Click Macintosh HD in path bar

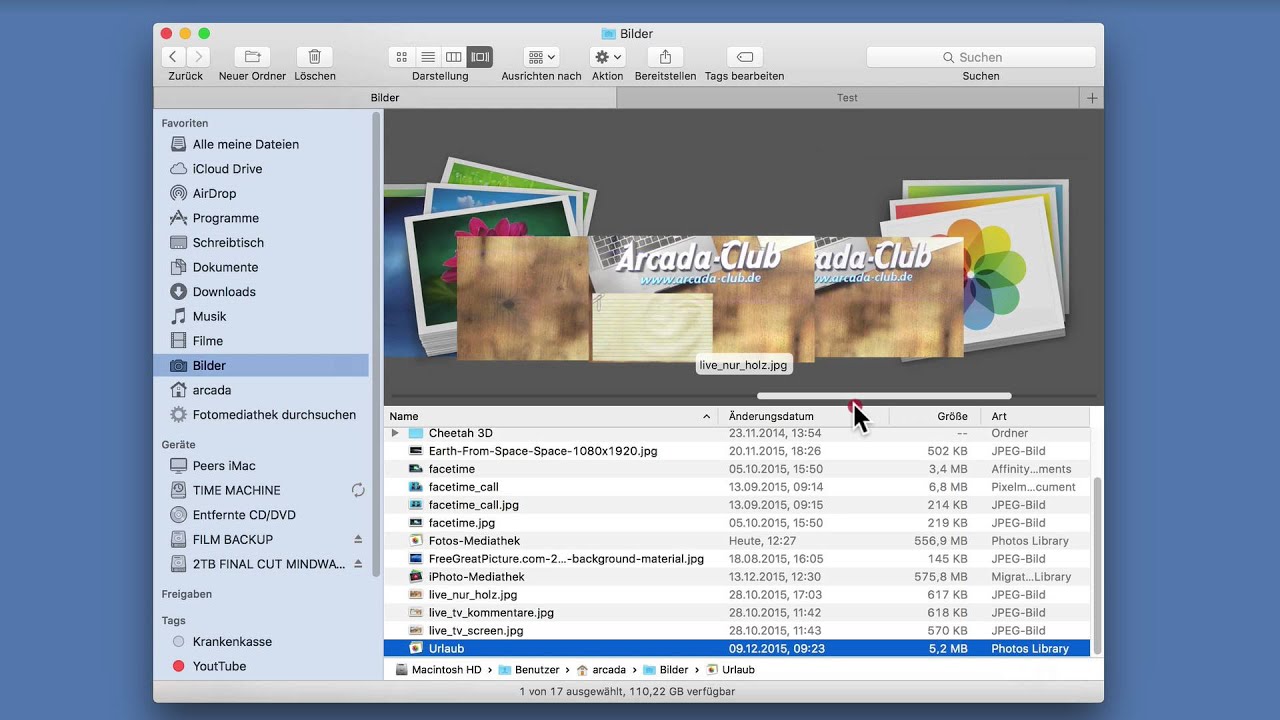439,670
